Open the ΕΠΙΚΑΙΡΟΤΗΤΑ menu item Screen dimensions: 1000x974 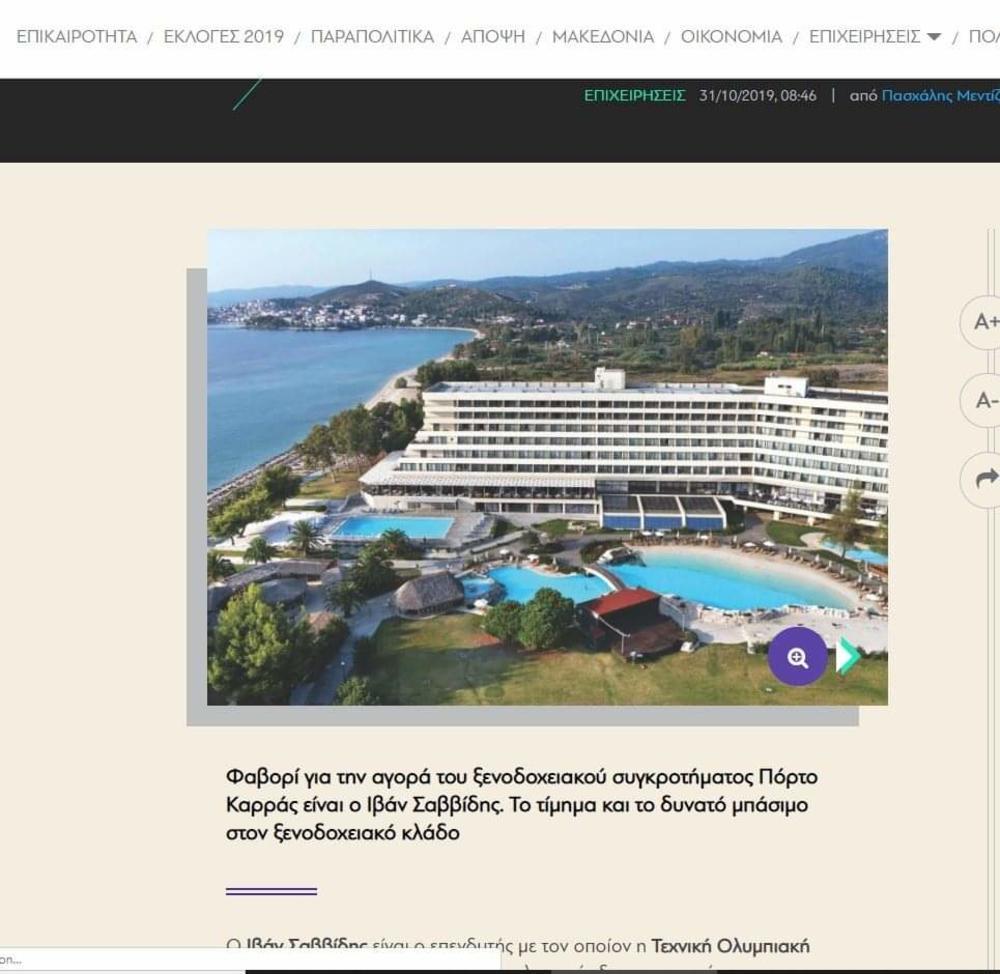click(77, 36)
